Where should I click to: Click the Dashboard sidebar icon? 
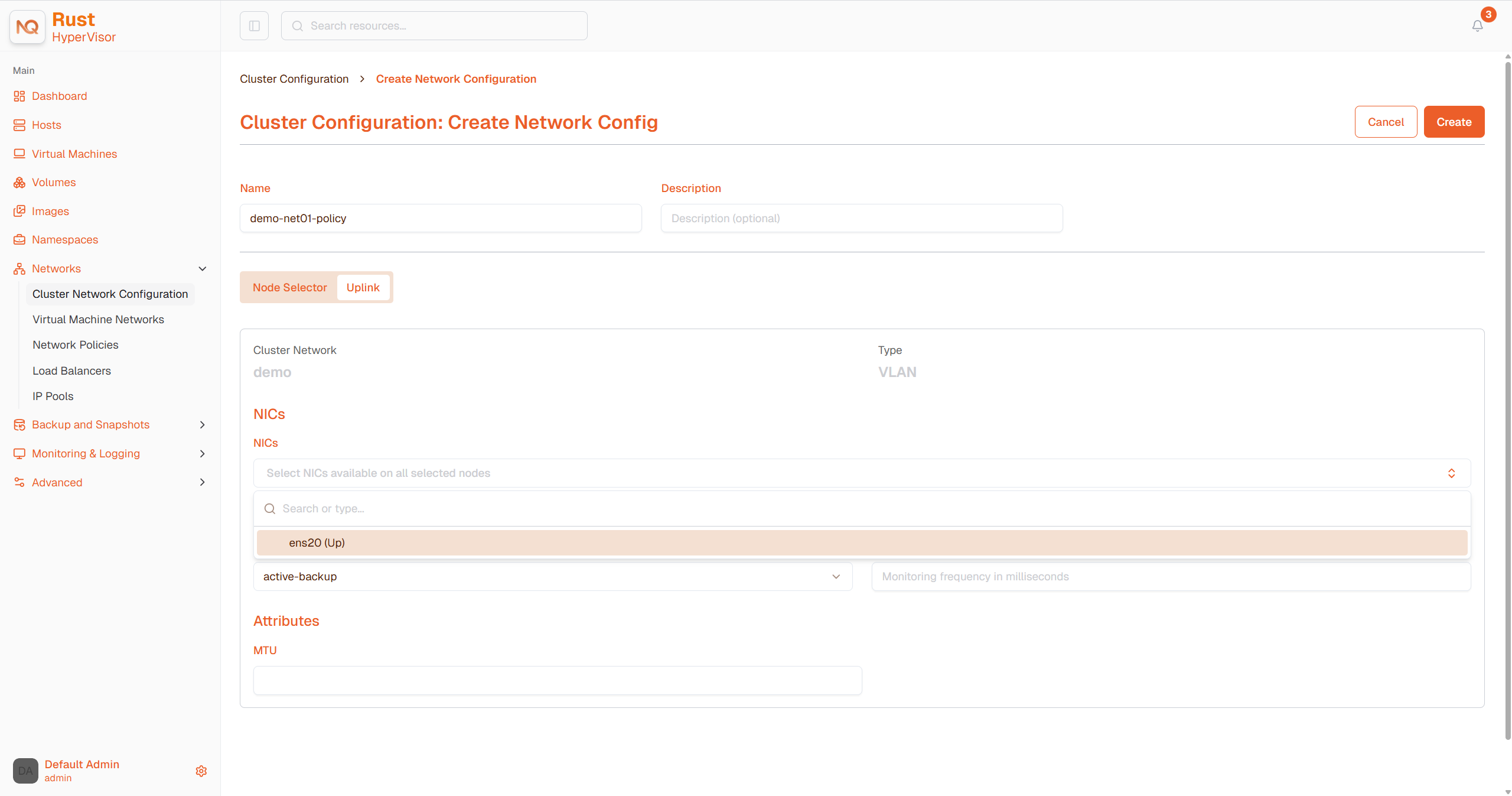[19, 96]
